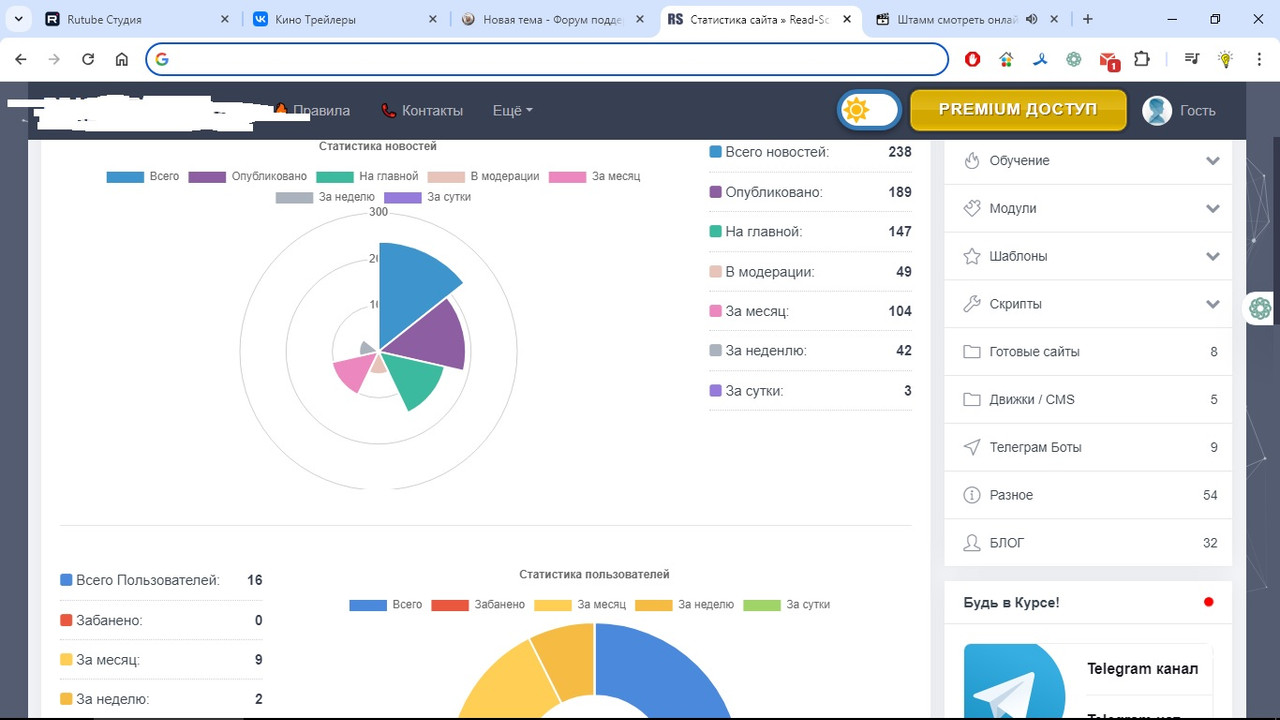This screenshot has width=1280, height=720.
Task: Switch to the Rutube Студия tab
Action: (139, 19)
